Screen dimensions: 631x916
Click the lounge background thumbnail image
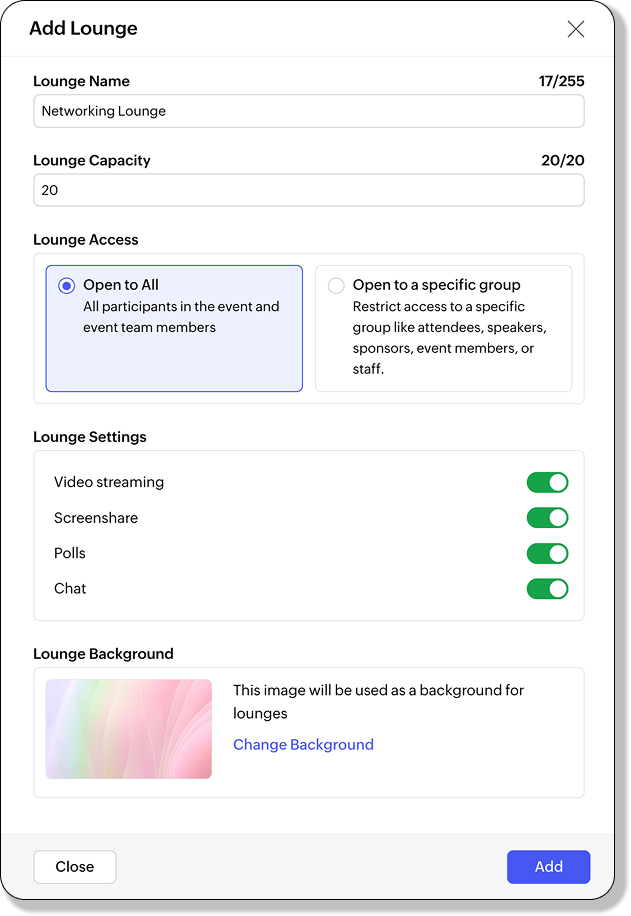(129, 728)
